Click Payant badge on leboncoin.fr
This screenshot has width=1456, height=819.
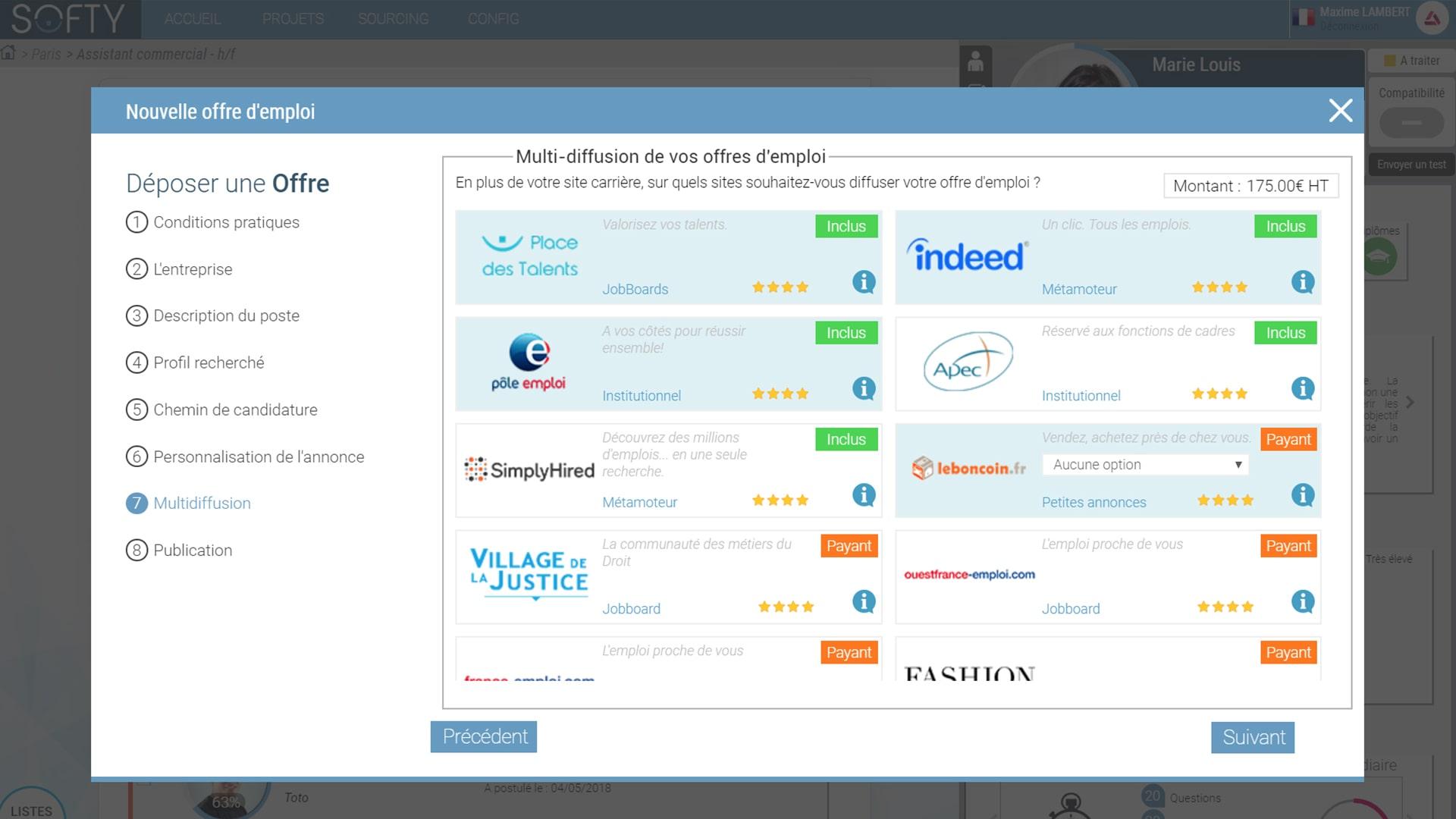point(1288,439)
